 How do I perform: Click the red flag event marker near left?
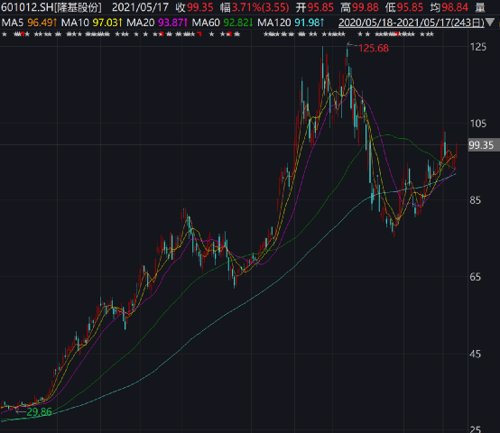pyautogui.click(x=22, y=34)
